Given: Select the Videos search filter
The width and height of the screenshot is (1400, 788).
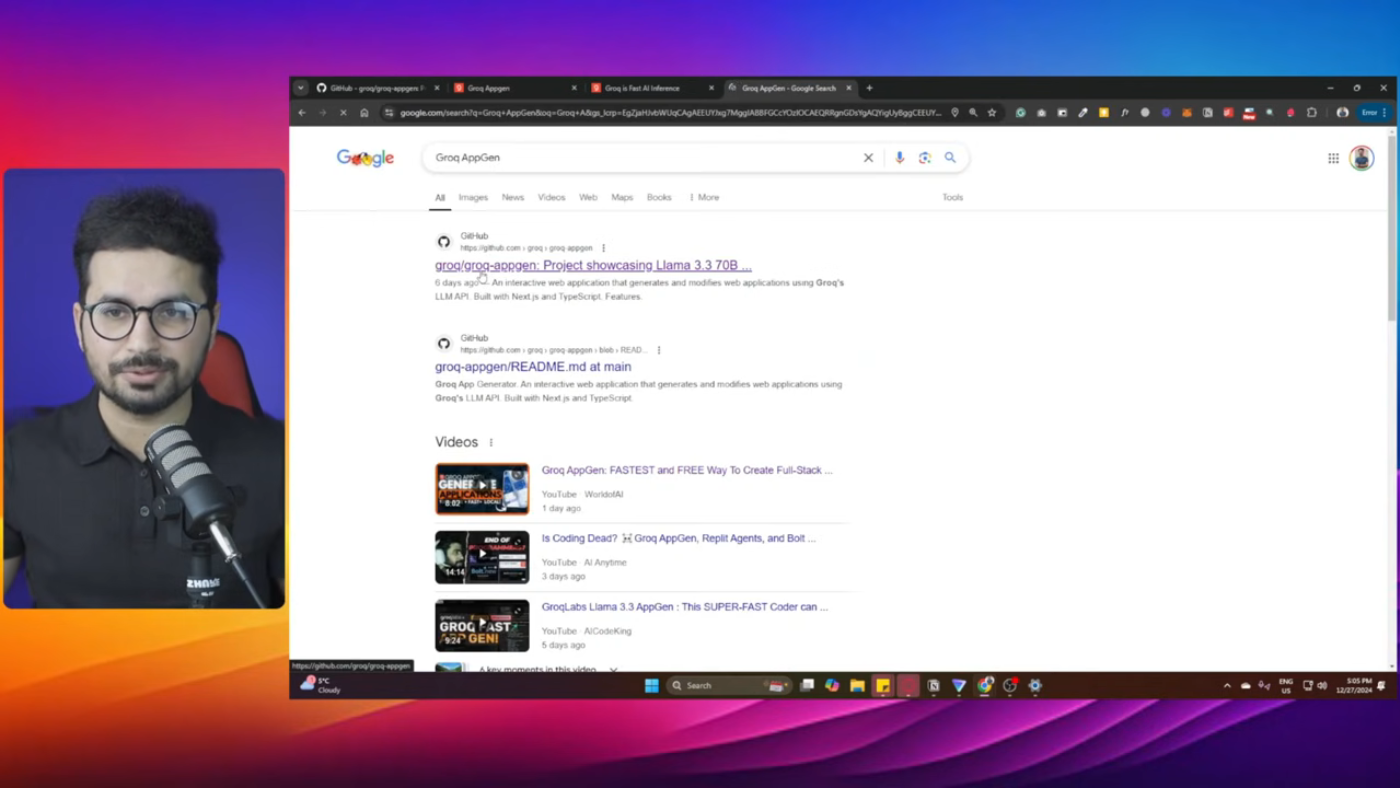Looking at the screenshot, I should click(x=551, y=197).
